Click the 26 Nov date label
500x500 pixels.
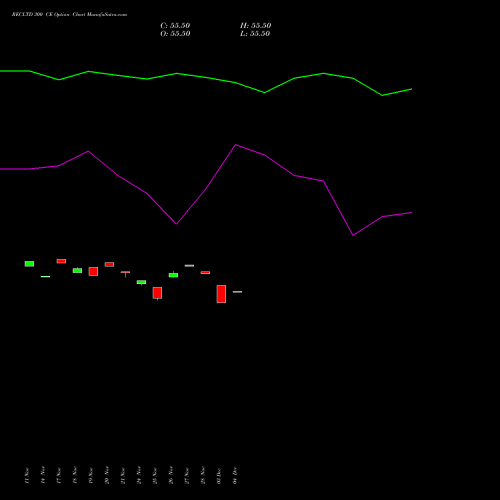171,475
